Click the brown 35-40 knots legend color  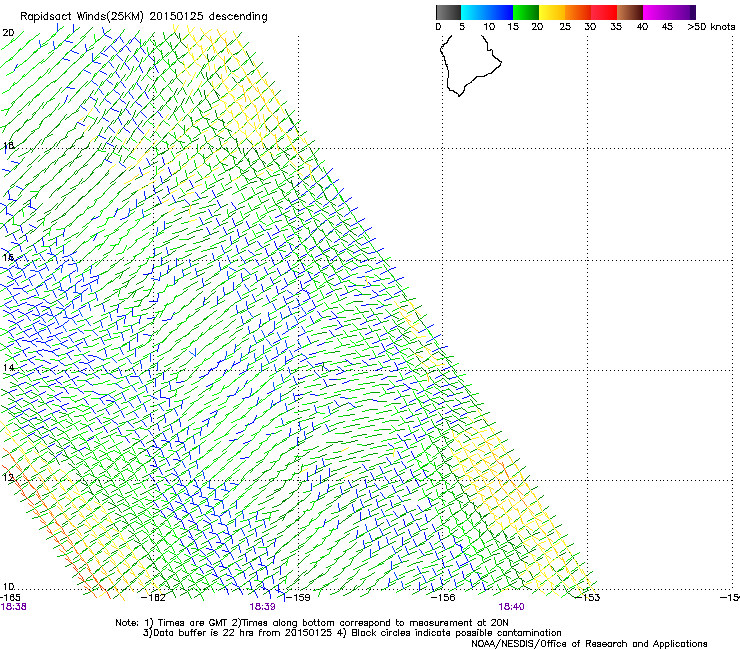(x=630, y=12)
